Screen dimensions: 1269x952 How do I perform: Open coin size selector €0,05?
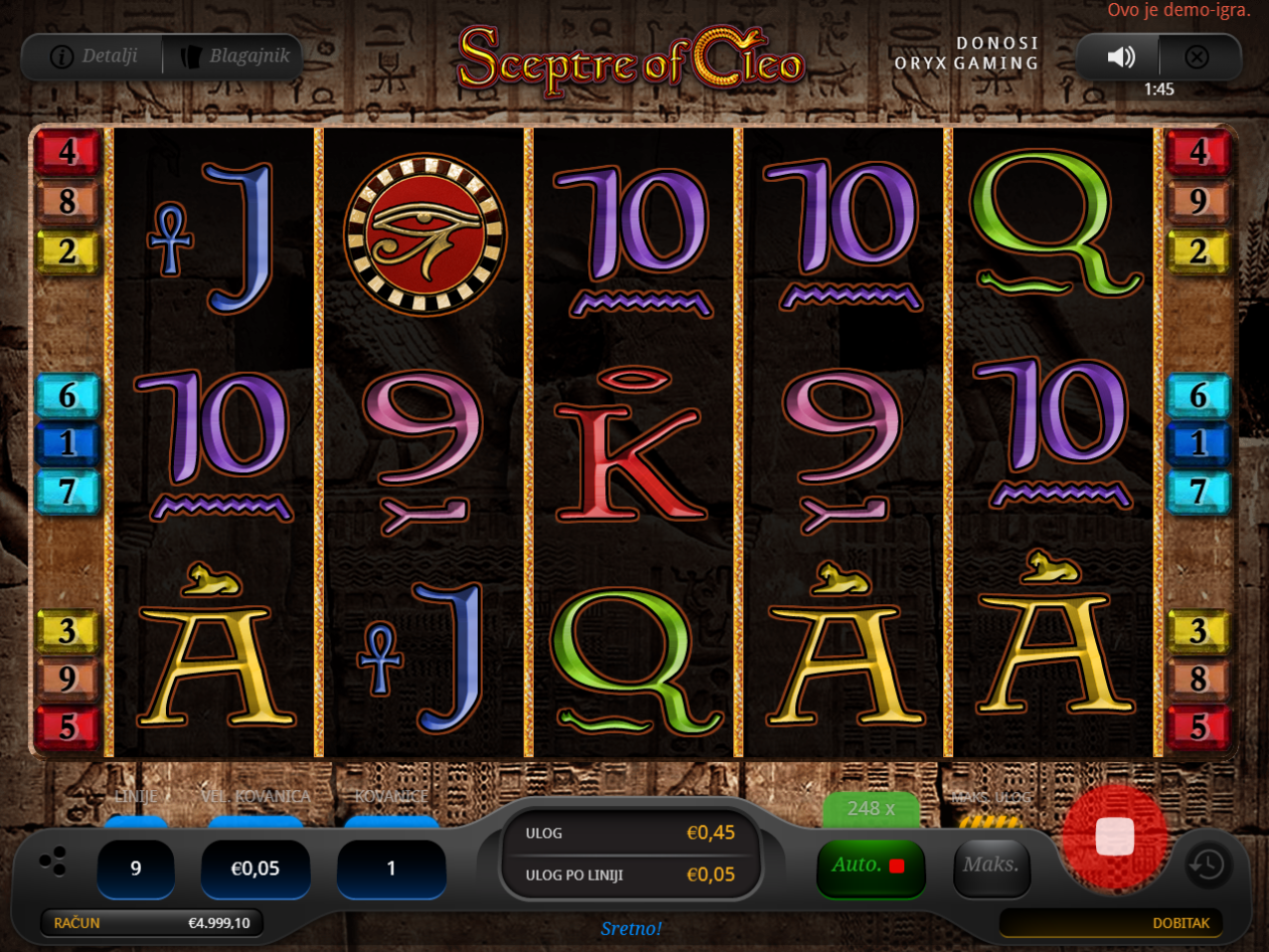pyautogui.click(x=255, y=869)
